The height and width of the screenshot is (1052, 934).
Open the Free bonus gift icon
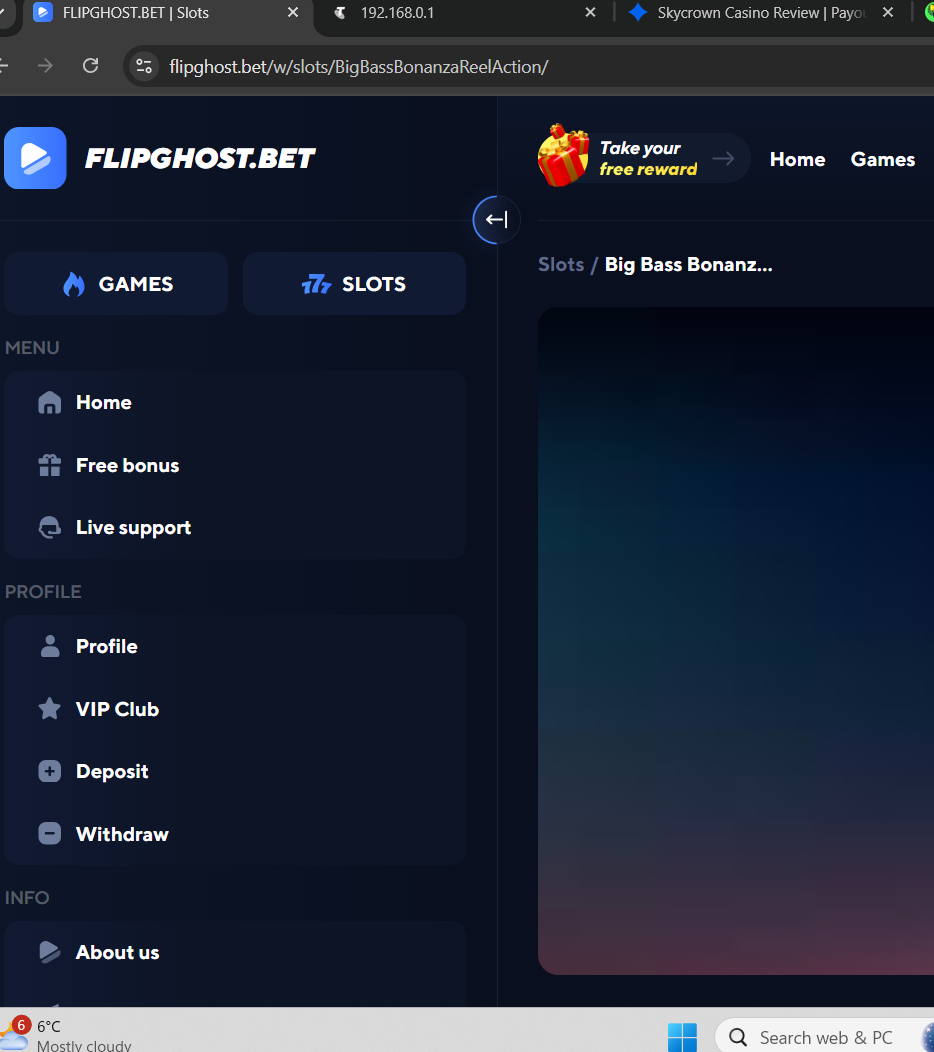pos(50,466)
